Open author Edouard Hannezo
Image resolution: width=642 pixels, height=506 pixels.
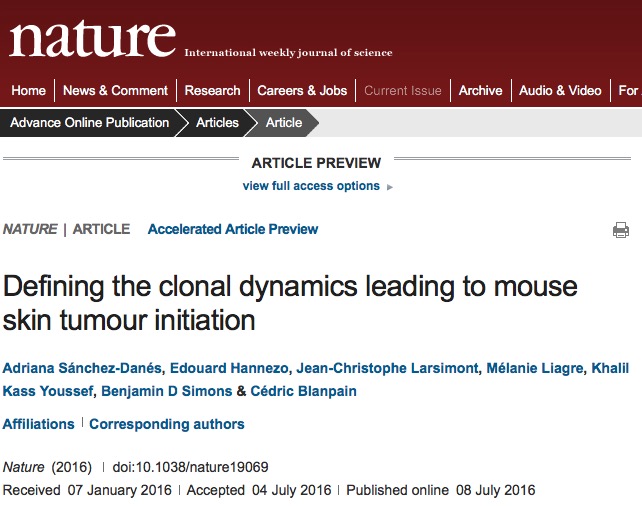point(229,368)
